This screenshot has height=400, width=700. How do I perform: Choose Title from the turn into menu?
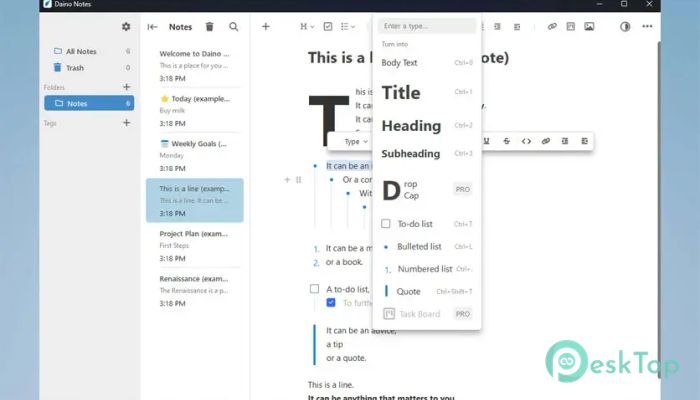(x=401, y=93)
